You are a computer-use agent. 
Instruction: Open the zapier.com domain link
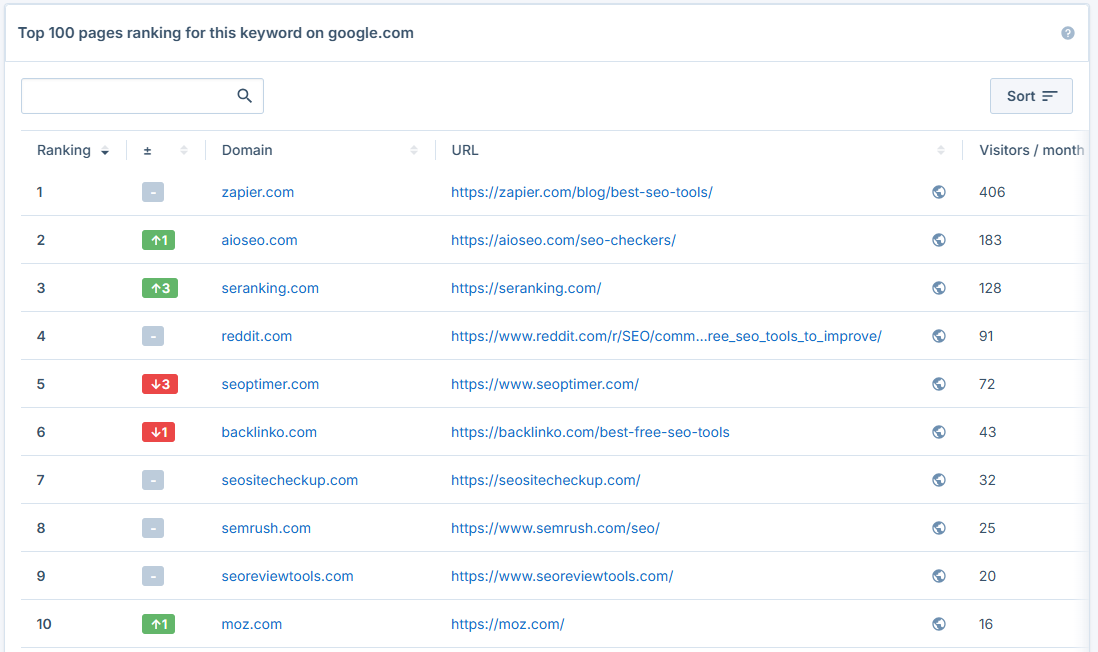click(x=258, y=192)
